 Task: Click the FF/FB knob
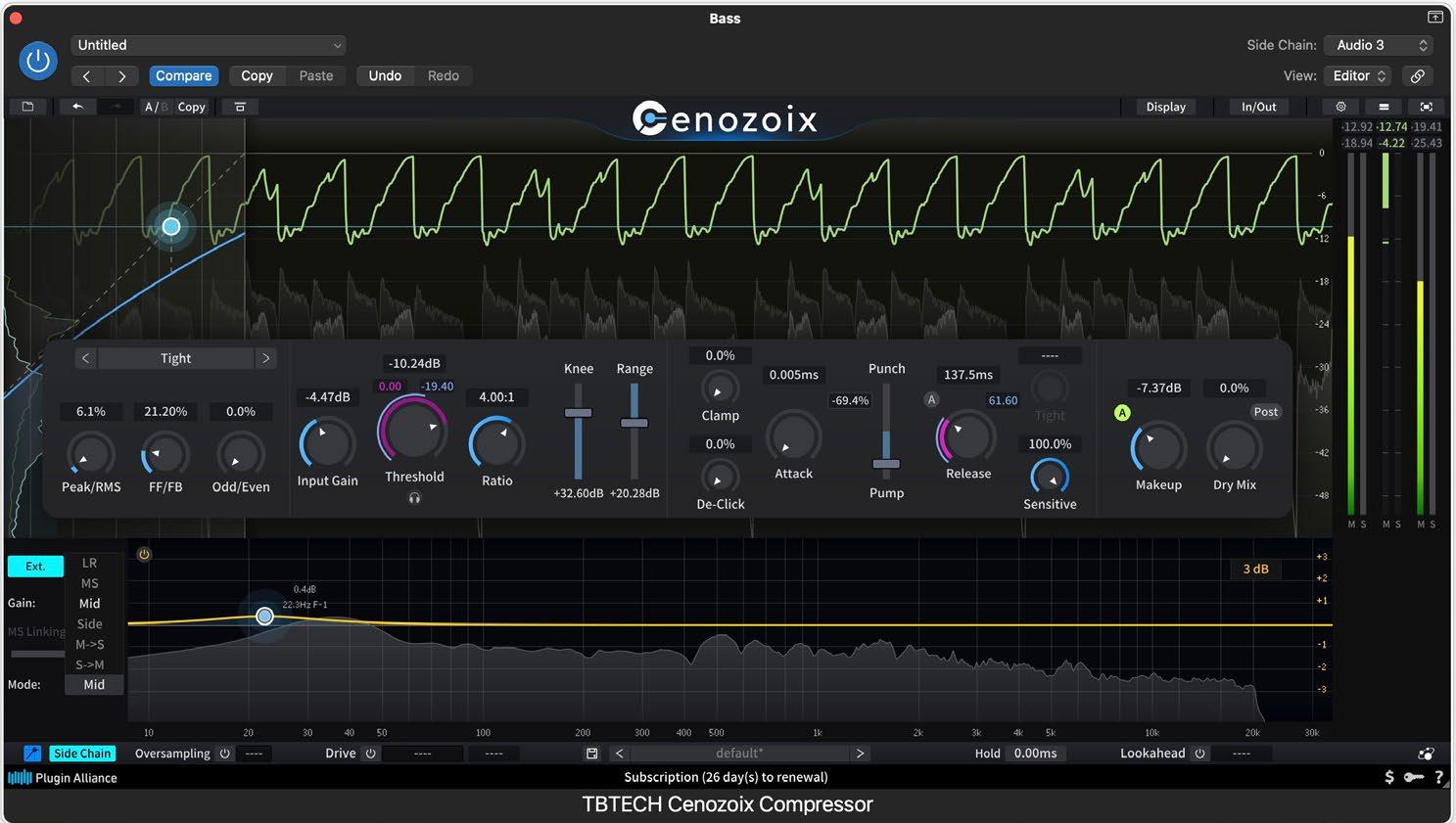165,454
